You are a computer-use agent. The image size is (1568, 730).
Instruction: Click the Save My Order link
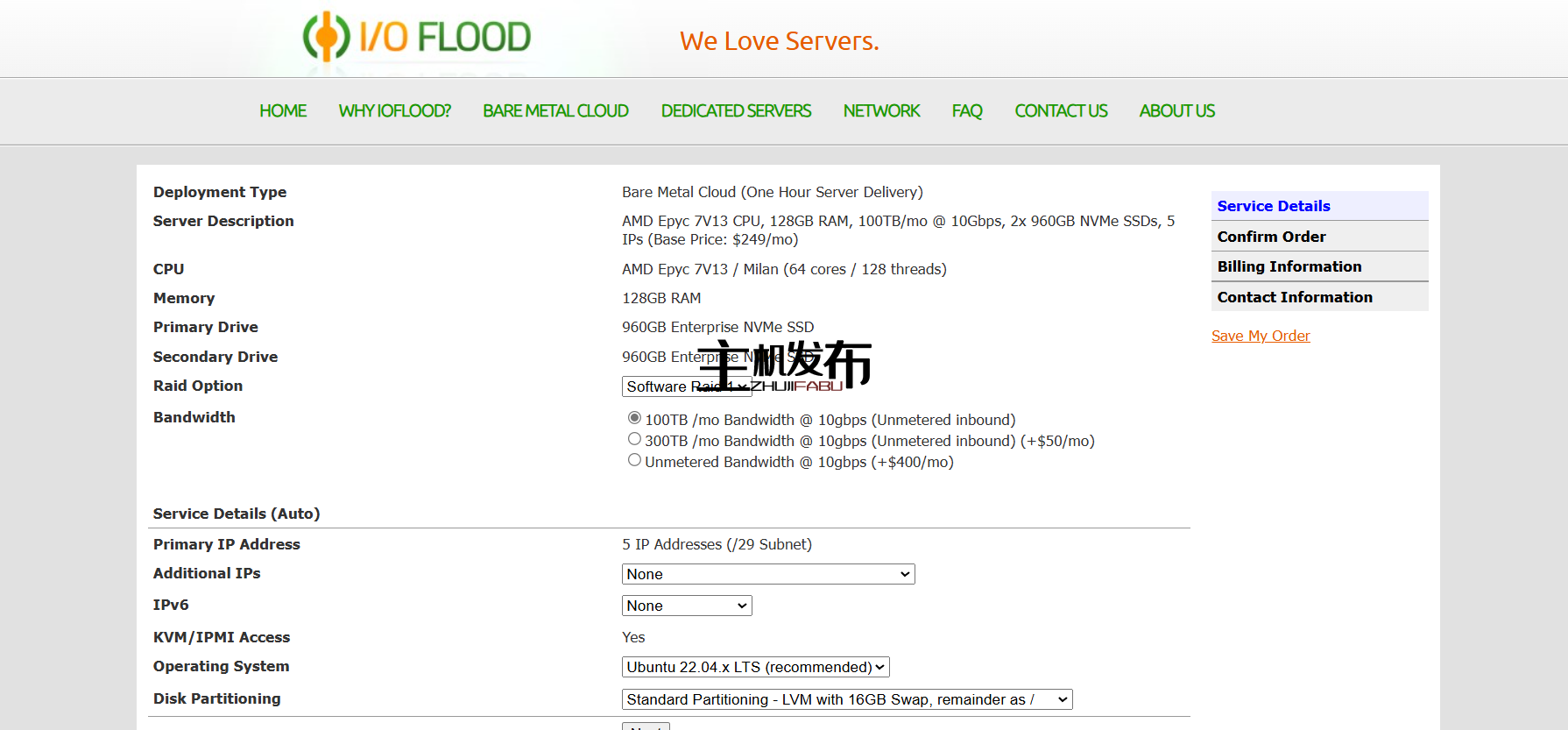pos(1261,336)
